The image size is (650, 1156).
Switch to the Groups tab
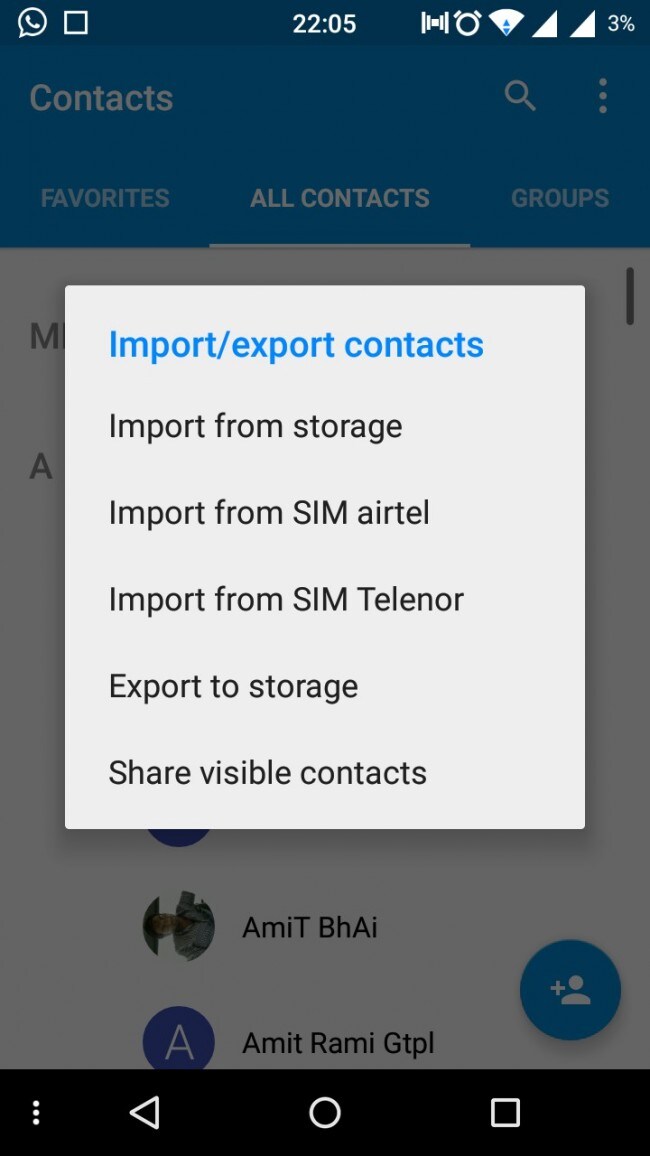tap(560, 198)
